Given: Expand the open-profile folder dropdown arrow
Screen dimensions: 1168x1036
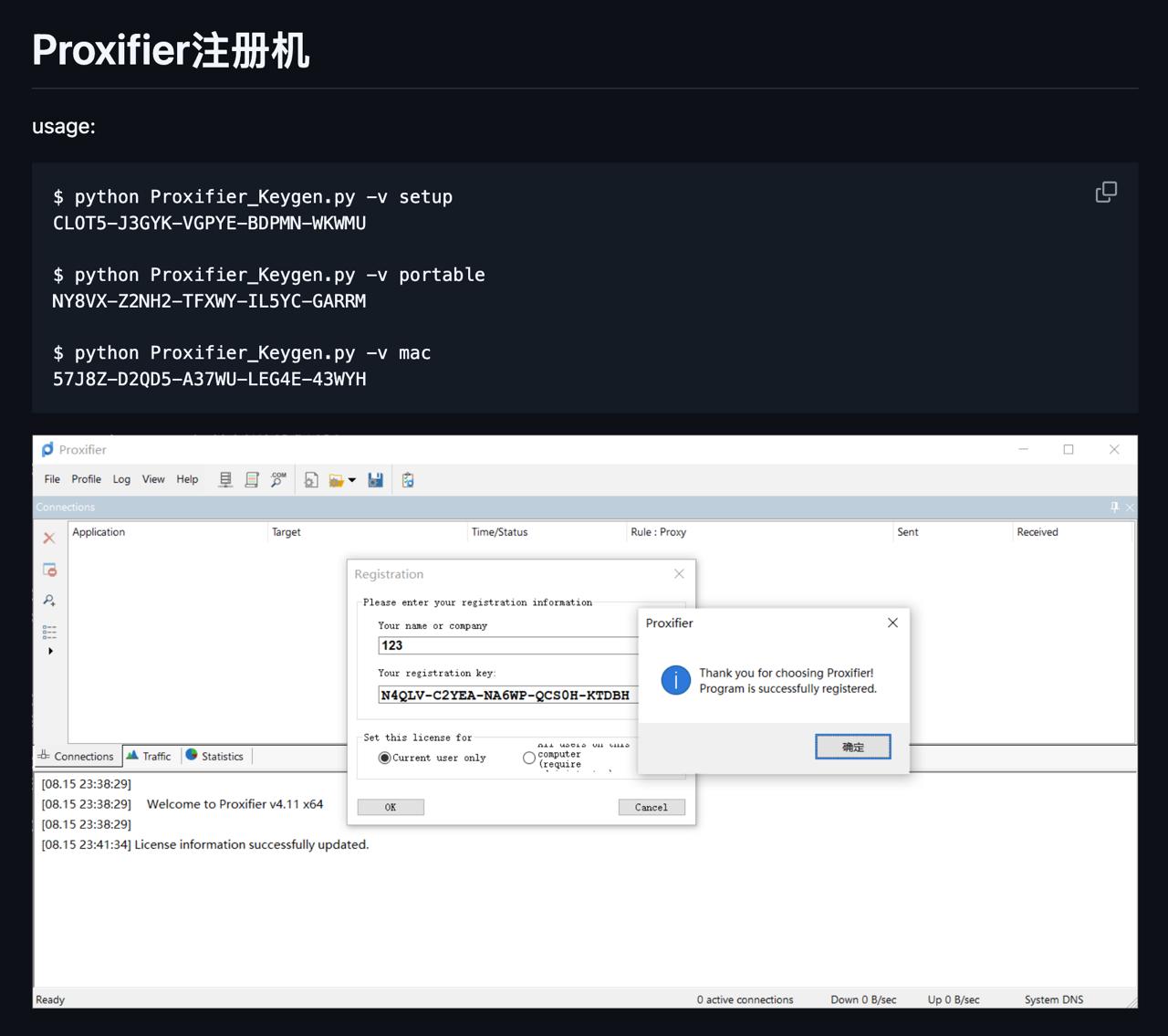Looking at the screenshot, I should coord(352,480).
